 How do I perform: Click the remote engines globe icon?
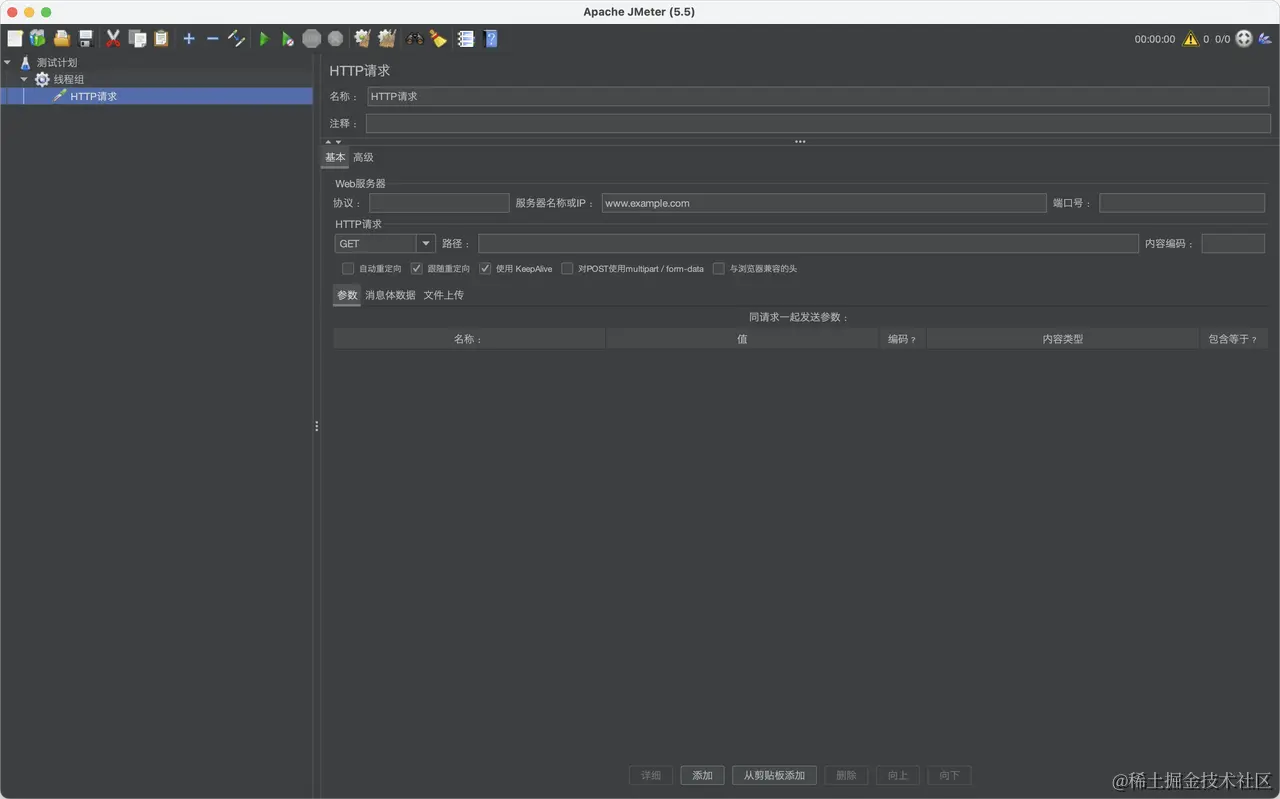(x=1244, y=39)
